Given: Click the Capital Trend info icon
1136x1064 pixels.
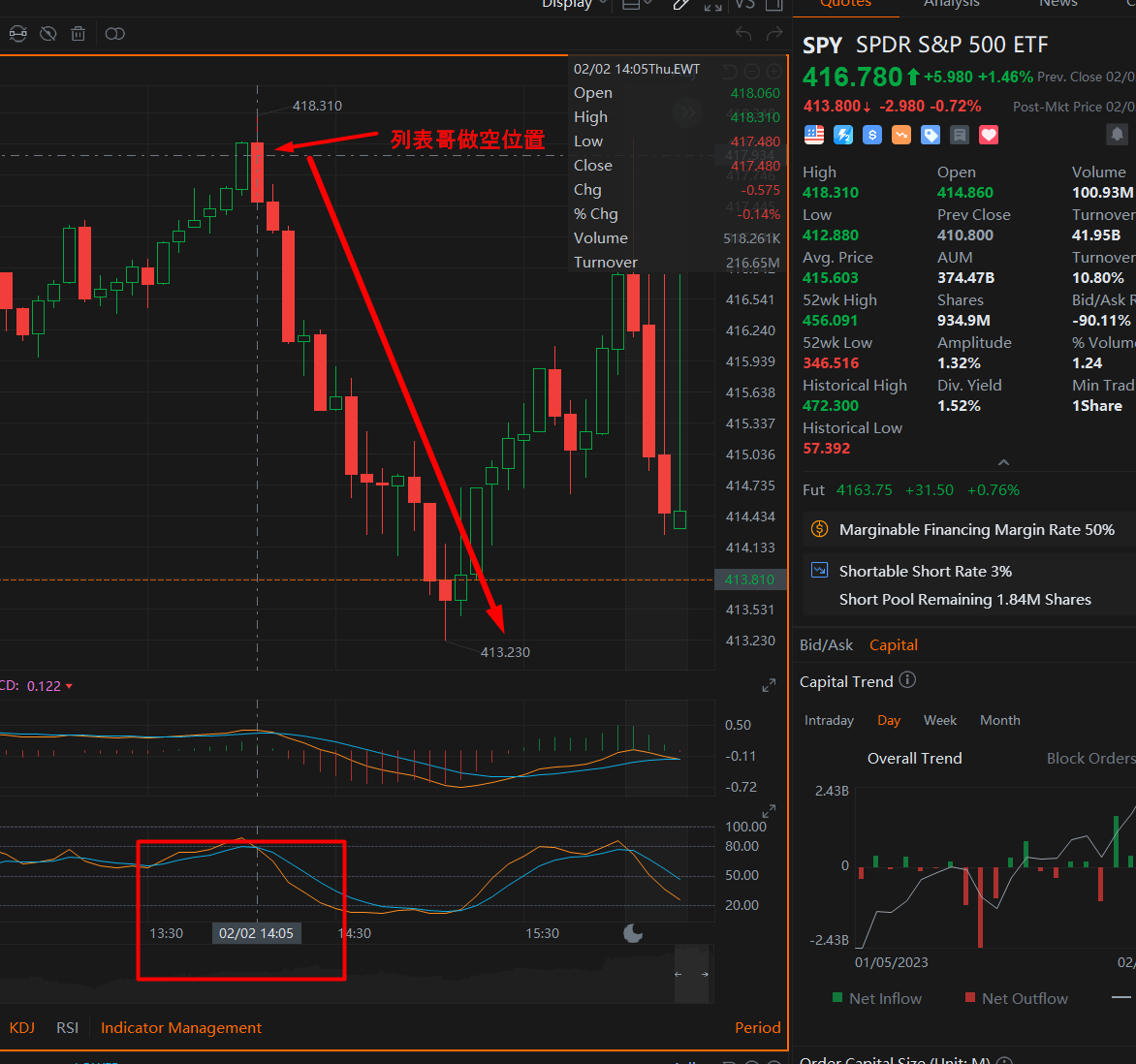Looking at the screenshot, I should pos(907,680).
